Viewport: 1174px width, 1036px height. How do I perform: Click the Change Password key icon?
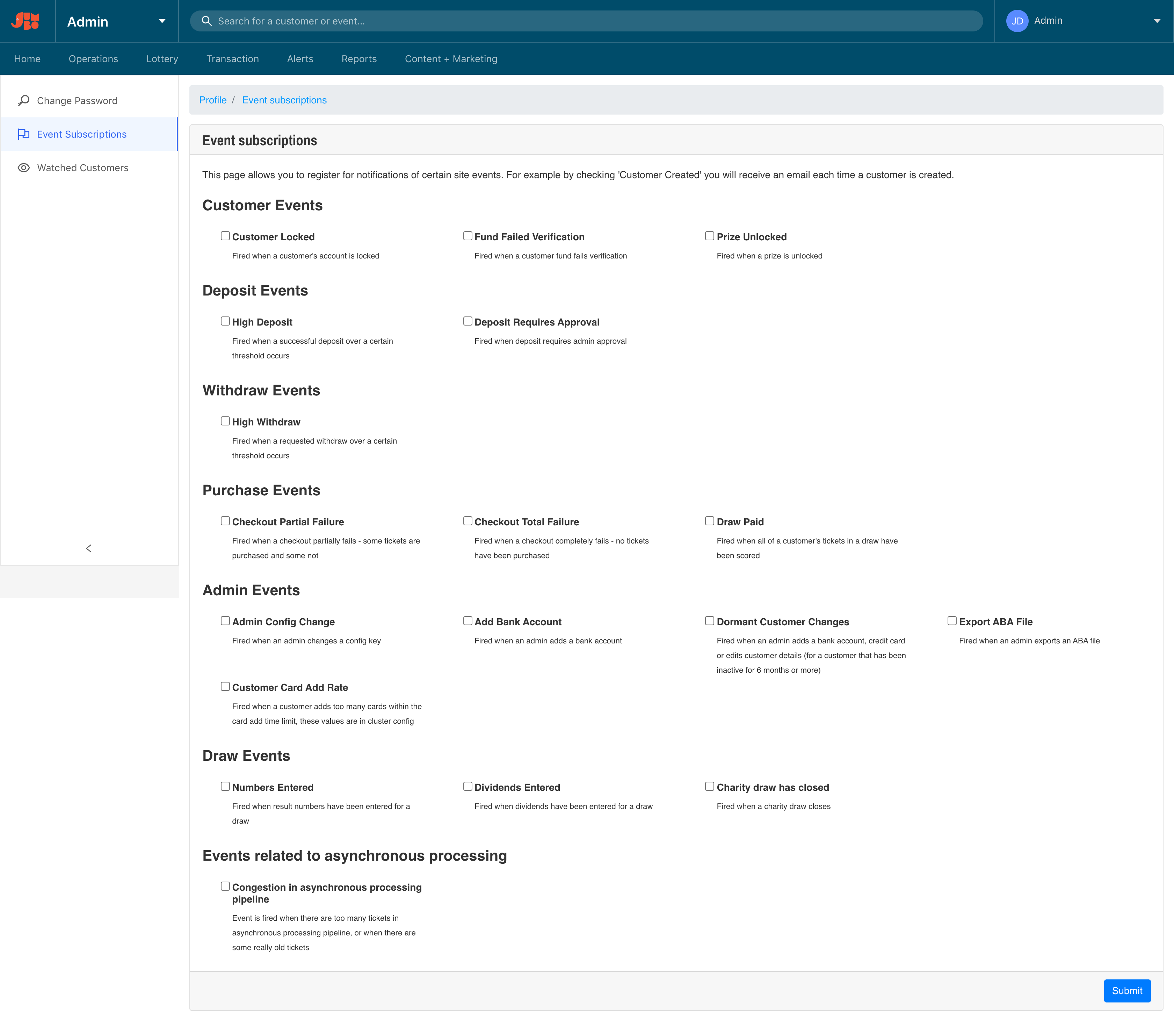click(x=23, y=101)
